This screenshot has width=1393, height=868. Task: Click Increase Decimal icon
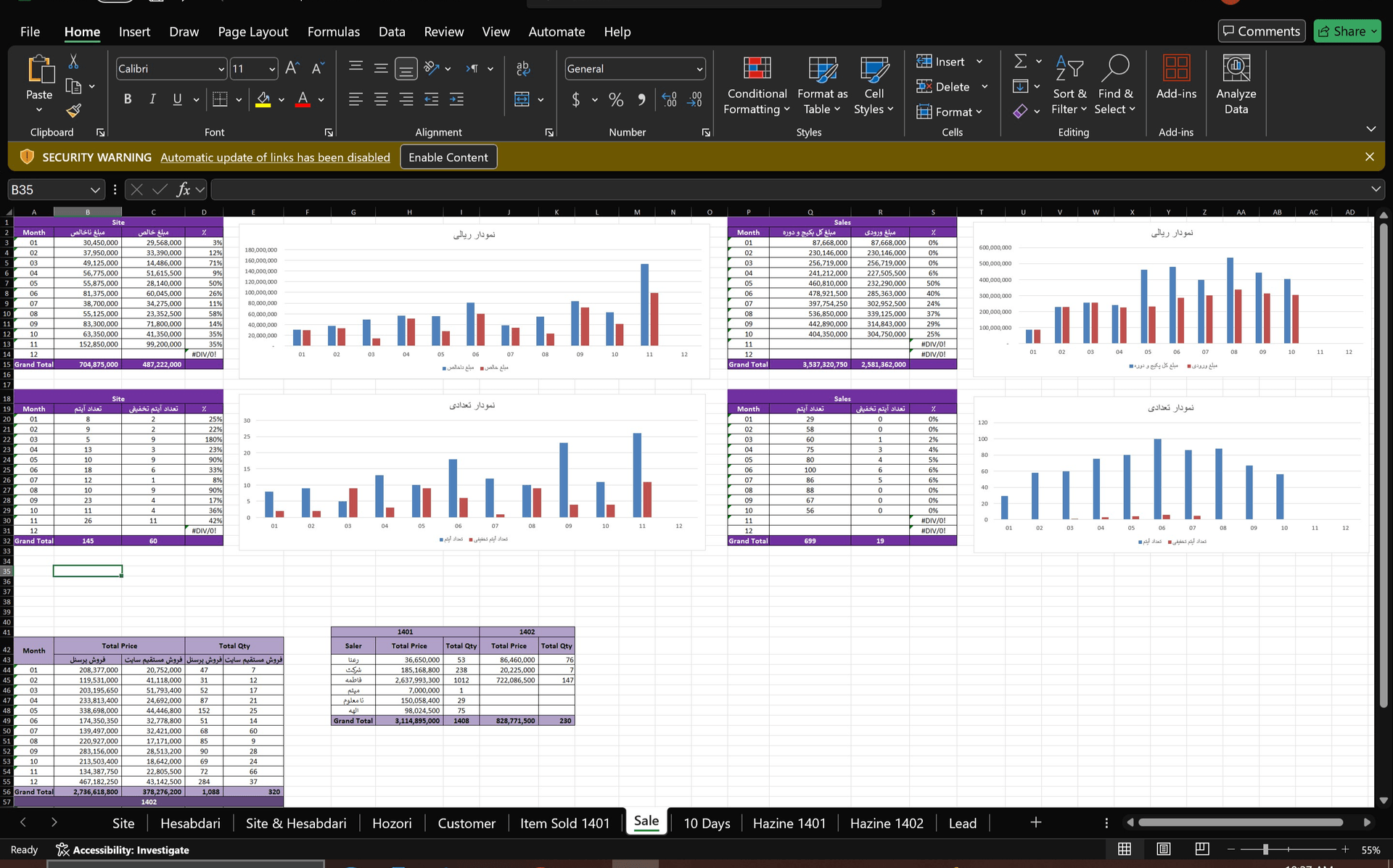pyautogui.click(x=669, y=99)
